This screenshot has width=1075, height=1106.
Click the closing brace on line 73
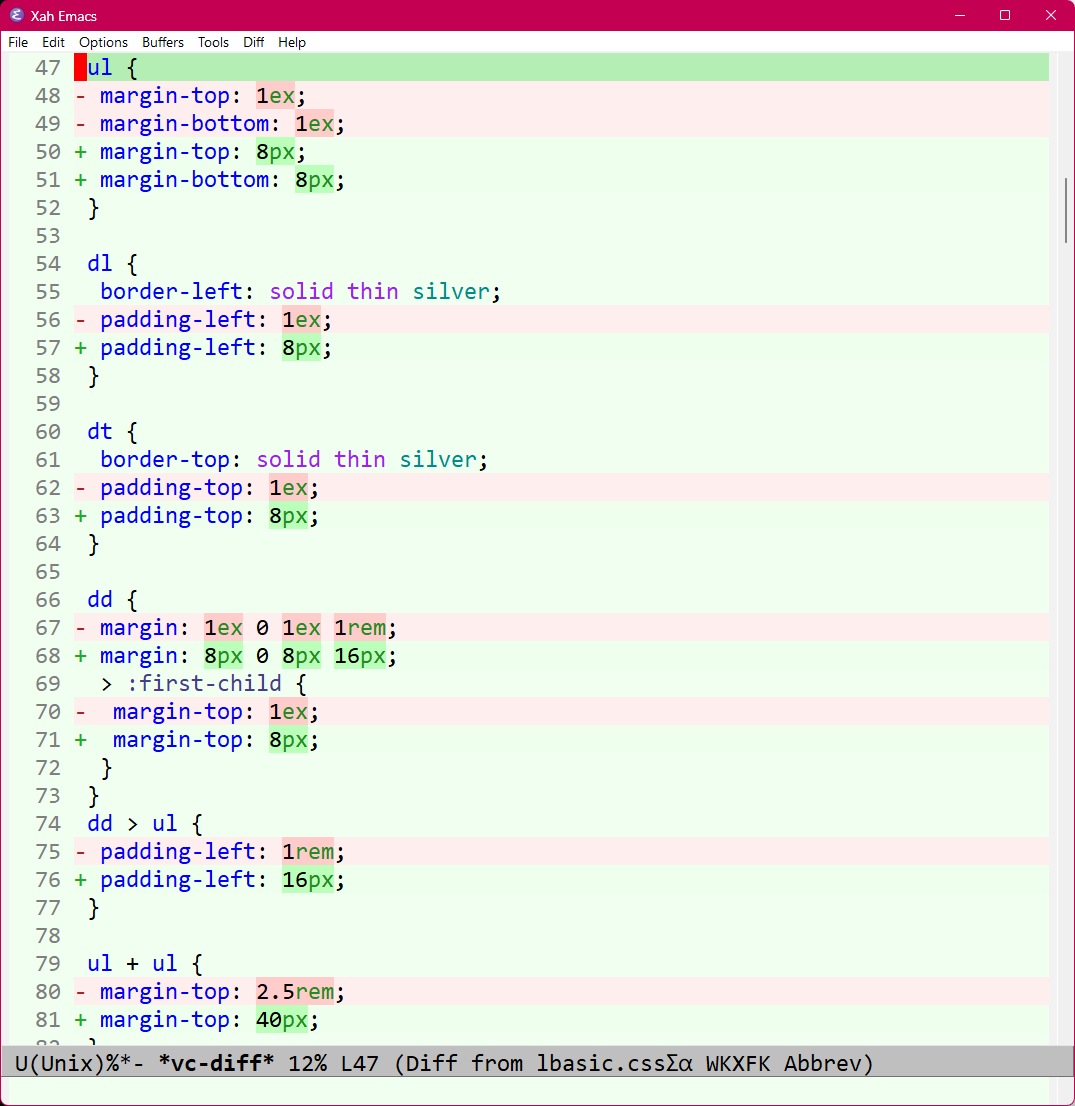(93, 796)
